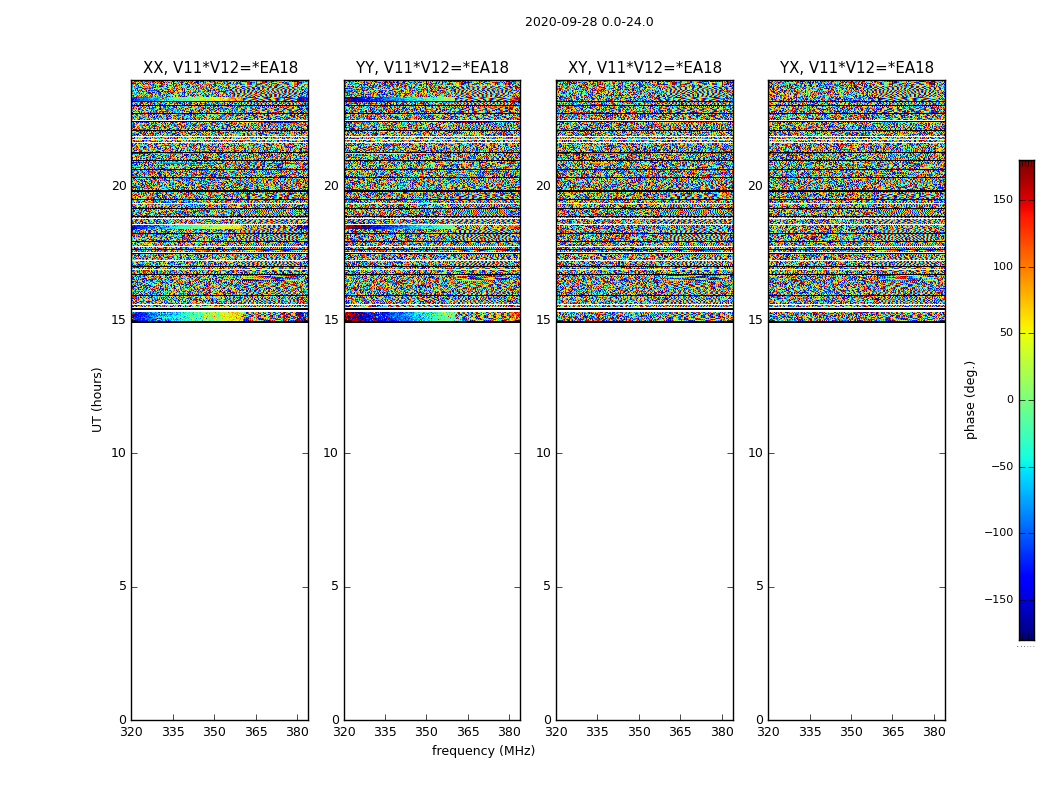Click the "20" y-tick of the YX panel

755,186
